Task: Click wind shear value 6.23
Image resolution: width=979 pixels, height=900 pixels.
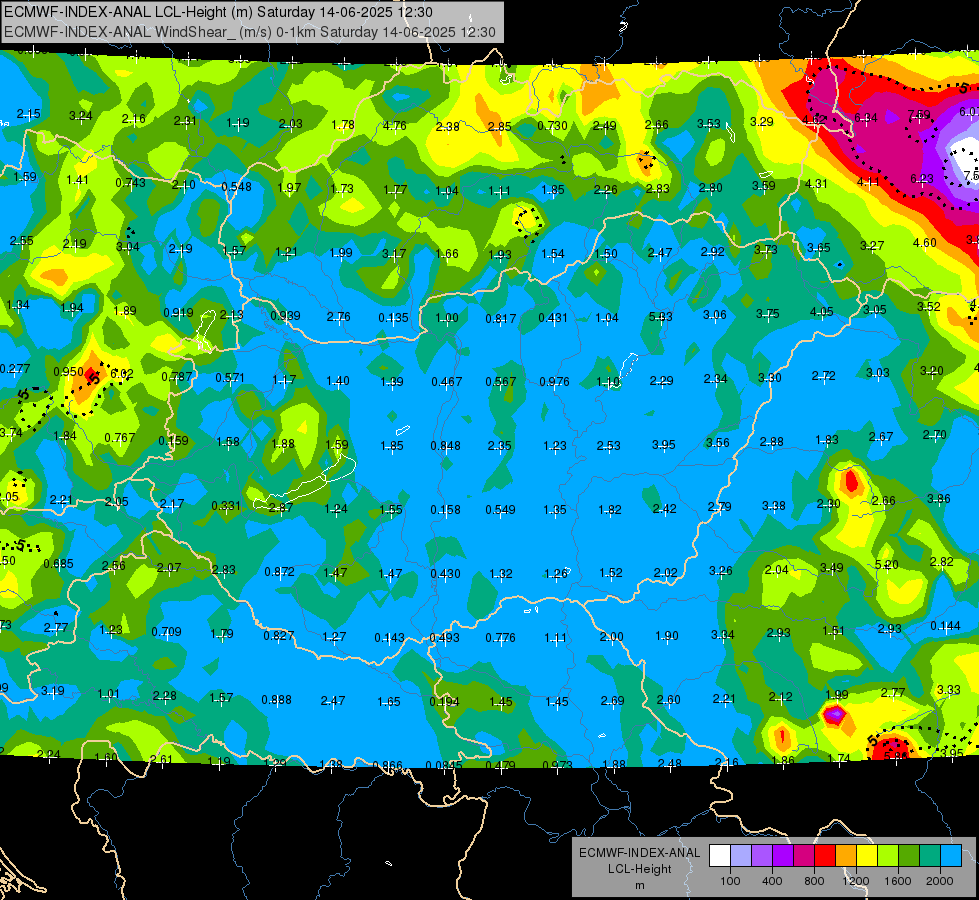Action: (922, 179)
